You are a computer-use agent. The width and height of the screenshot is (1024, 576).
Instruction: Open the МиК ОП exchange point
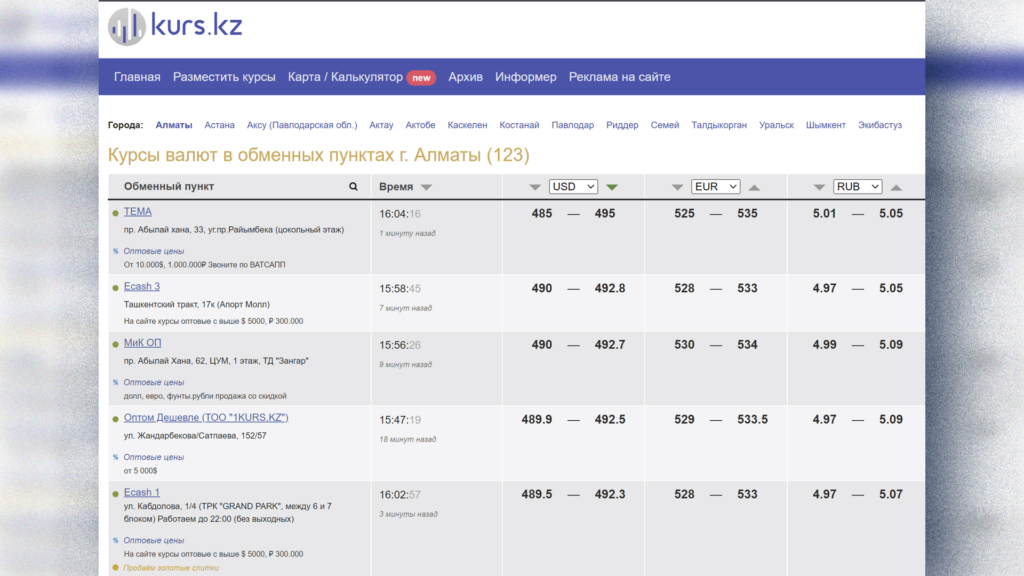tap(142, 343)
